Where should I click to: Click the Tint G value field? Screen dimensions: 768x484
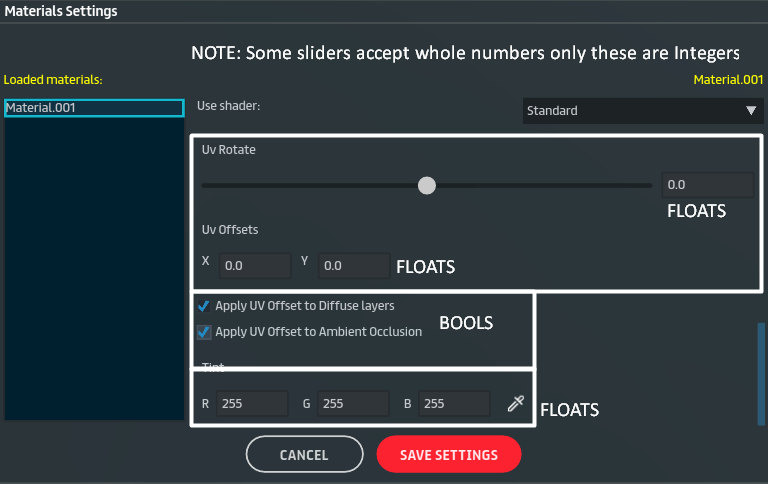(x=353, y=404)
